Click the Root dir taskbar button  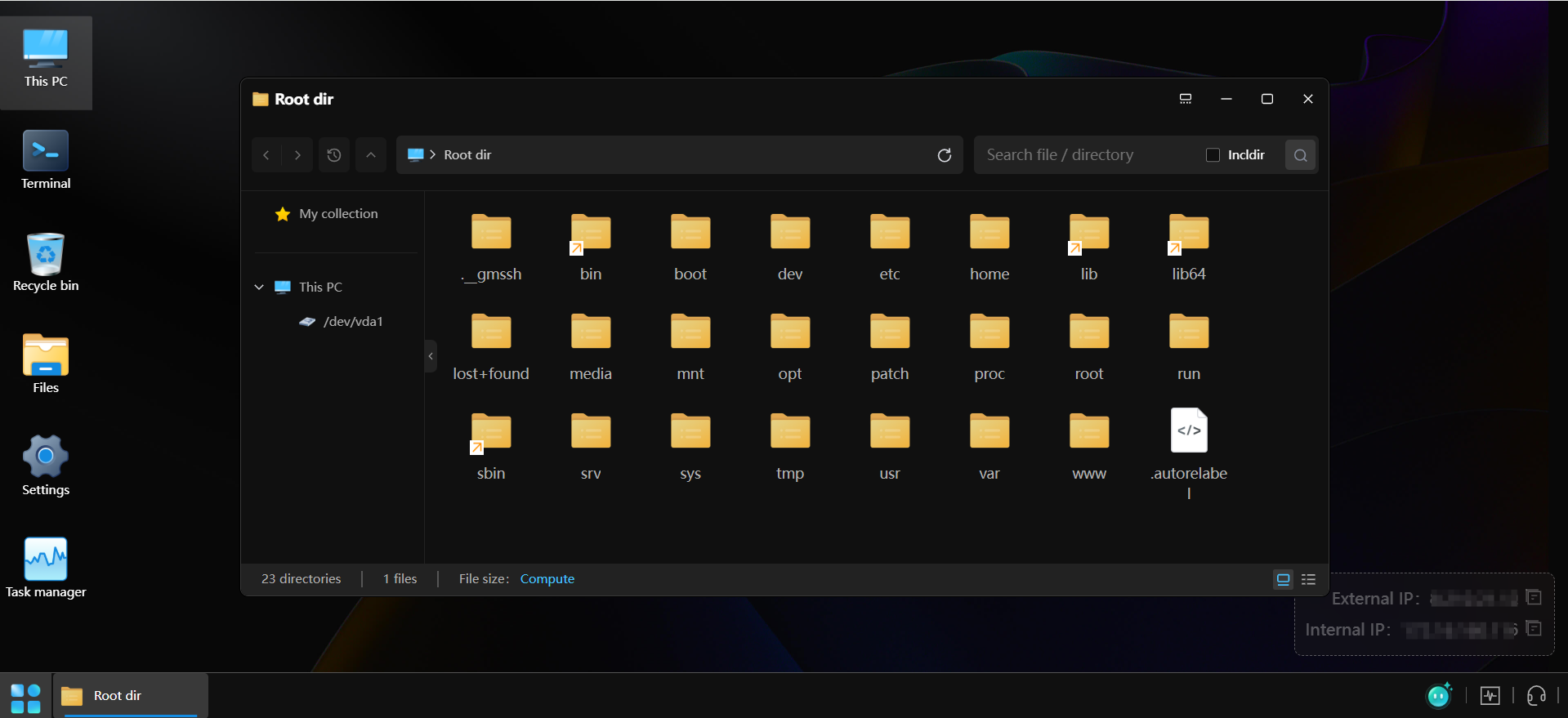131,696
